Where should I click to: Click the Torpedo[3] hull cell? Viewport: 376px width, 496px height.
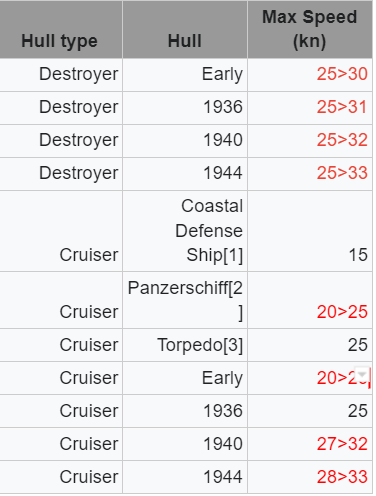coord(185,345)
